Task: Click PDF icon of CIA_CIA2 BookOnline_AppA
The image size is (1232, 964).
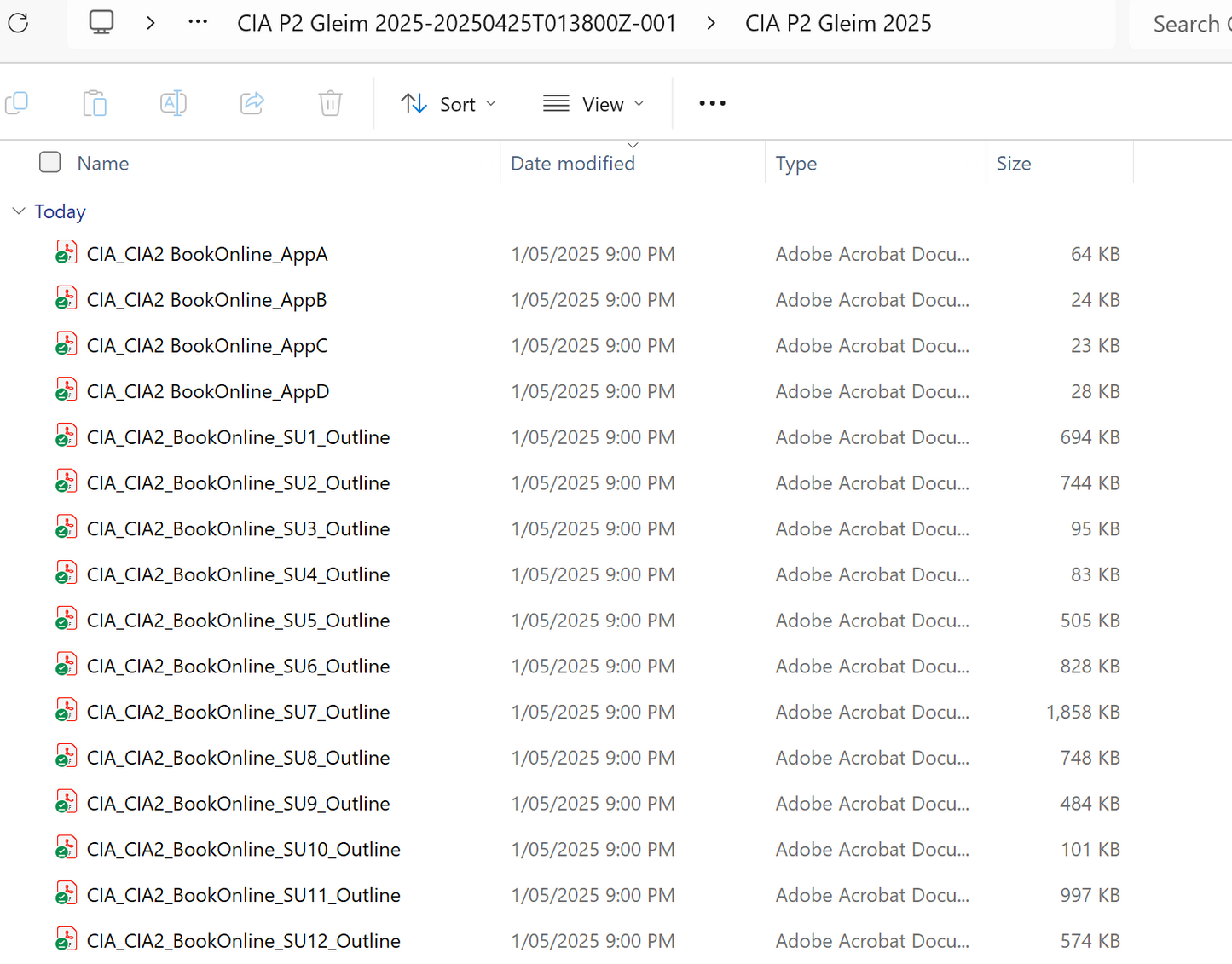Action: pos(66,254)
